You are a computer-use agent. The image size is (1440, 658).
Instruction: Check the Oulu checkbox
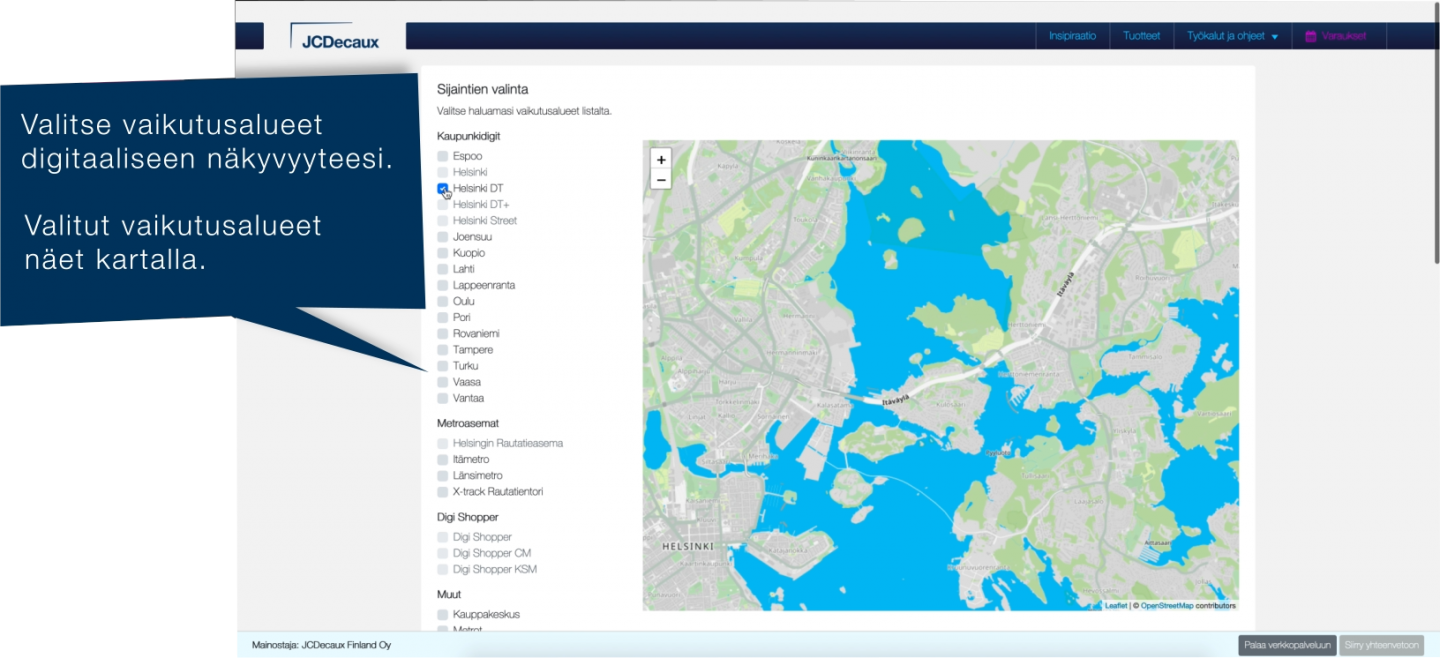point(443,301)
